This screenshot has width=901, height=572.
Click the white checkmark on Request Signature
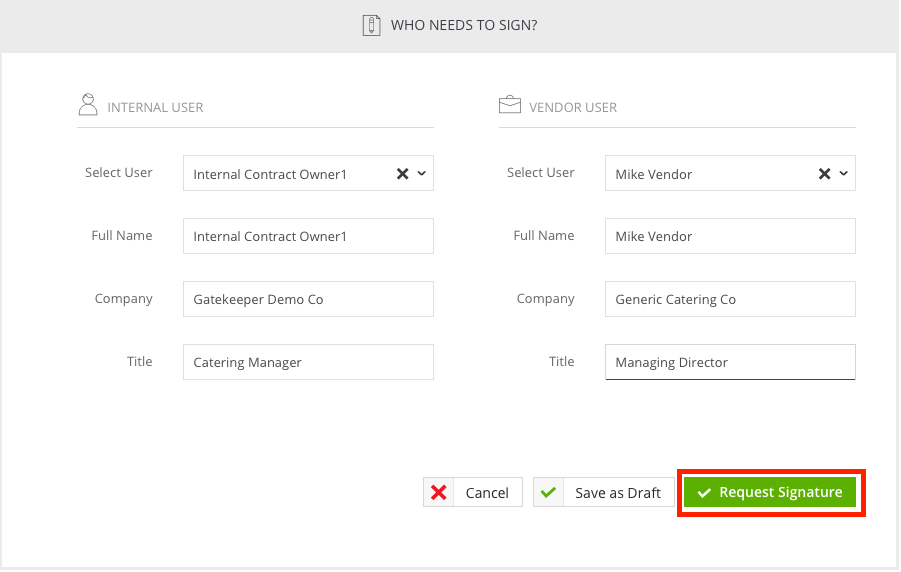click(704, 493)
